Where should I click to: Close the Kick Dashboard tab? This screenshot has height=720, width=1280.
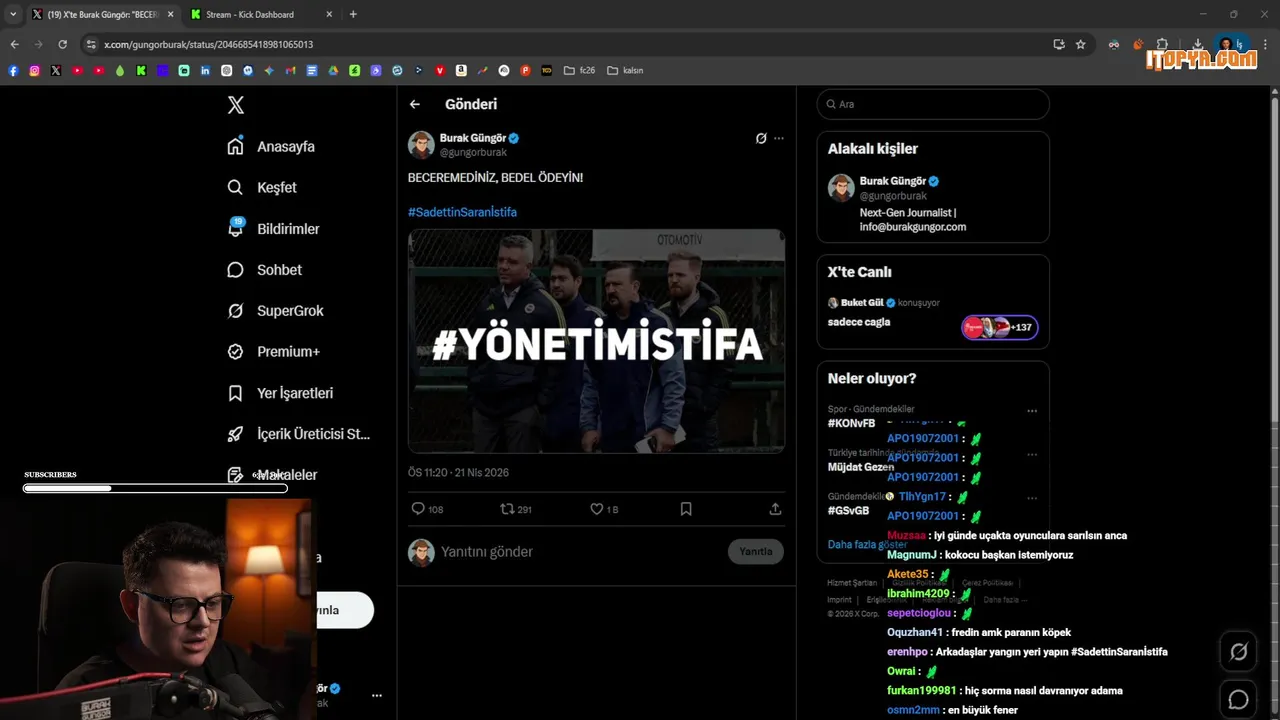pyautogui.click(x=330, y=14)
